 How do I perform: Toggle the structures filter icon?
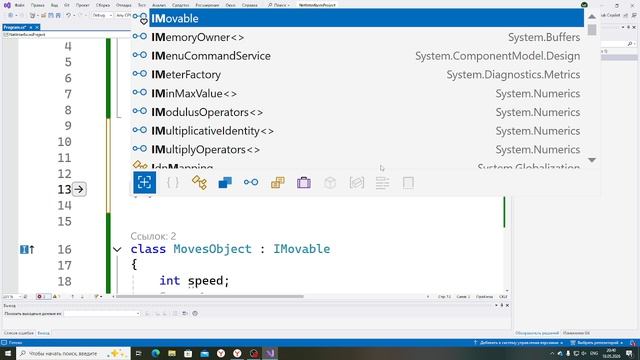[x=278, y=182]
